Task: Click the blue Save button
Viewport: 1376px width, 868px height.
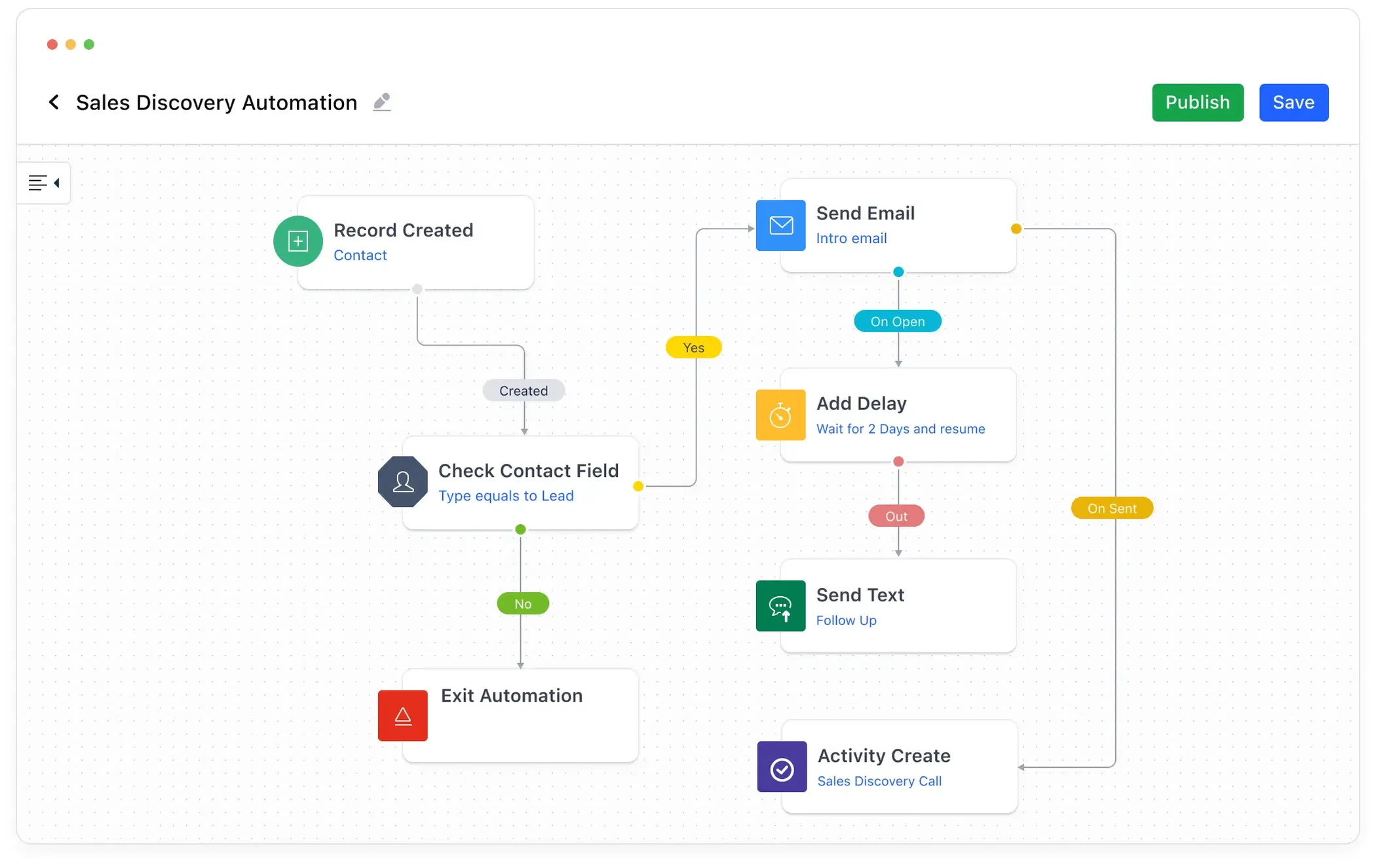Action: click(1294, 102)
